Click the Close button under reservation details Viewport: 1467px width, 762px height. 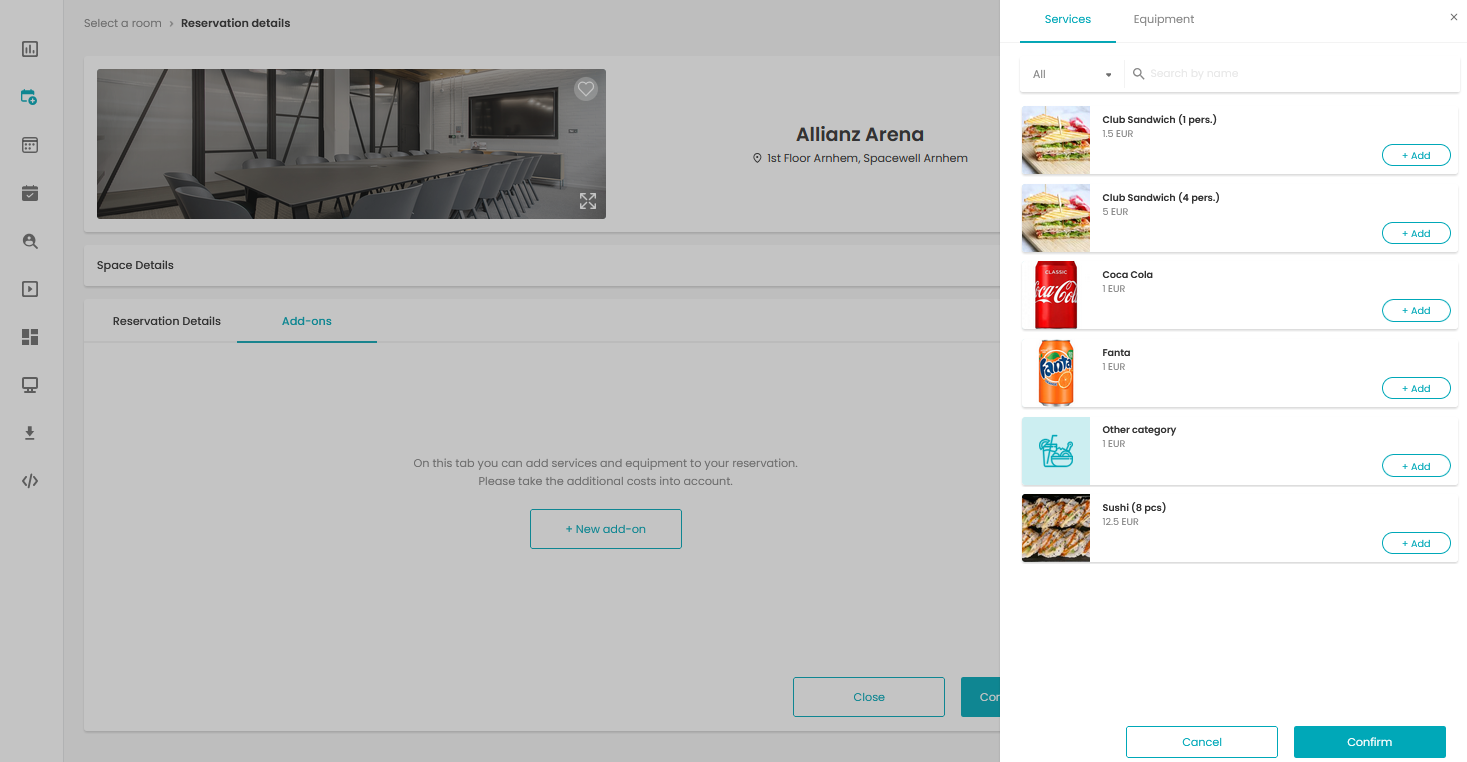point(869,697)
